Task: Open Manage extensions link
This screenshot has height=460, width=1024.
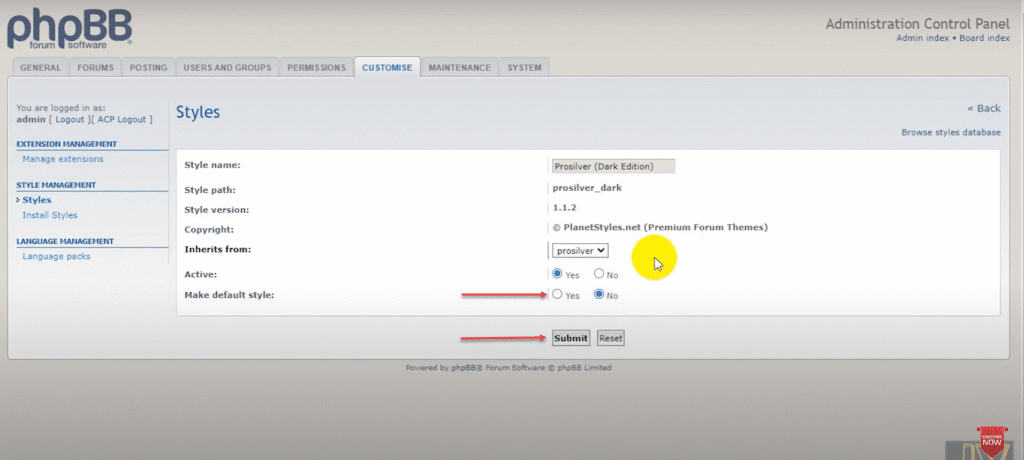Action: point(63,159)
